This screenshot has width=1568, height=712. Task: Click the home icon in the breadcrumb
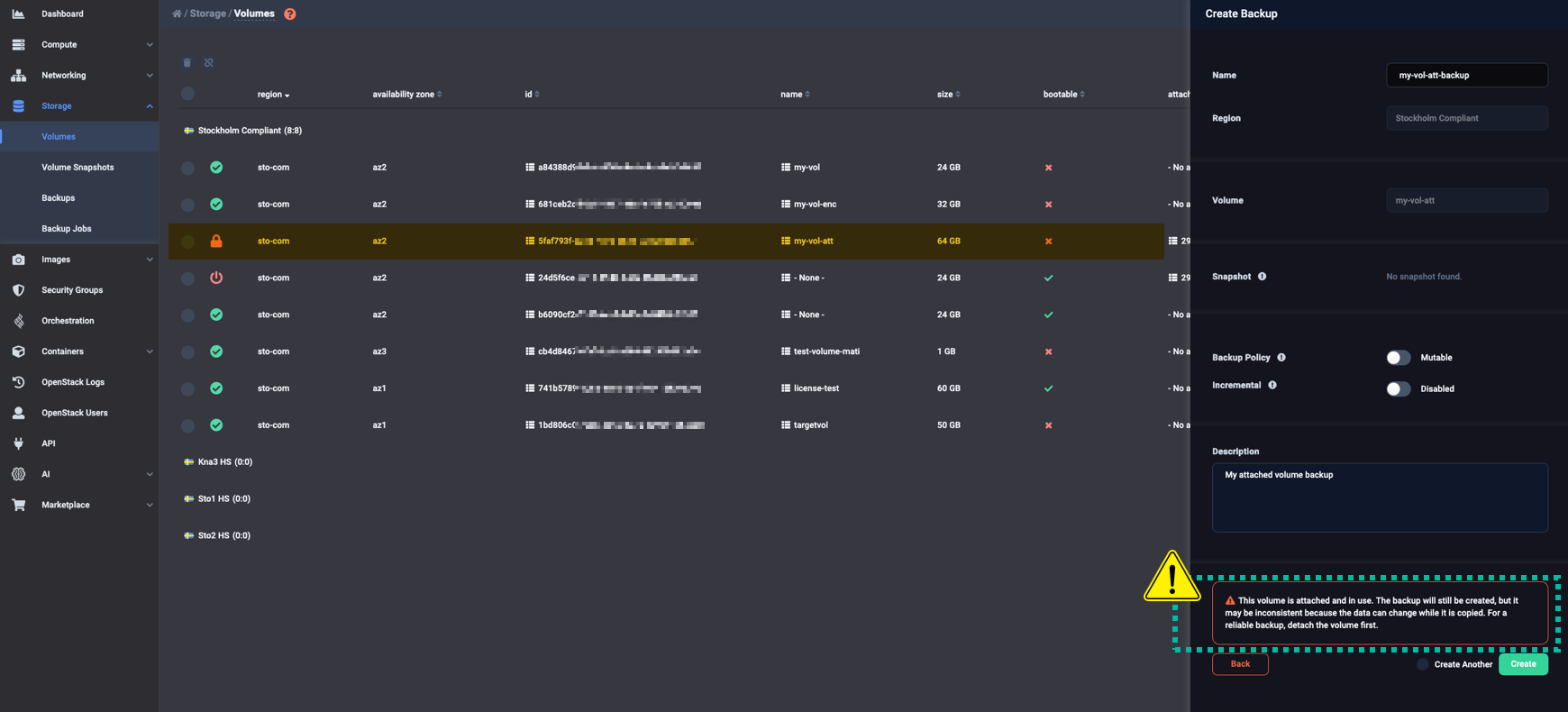point(177,14)
